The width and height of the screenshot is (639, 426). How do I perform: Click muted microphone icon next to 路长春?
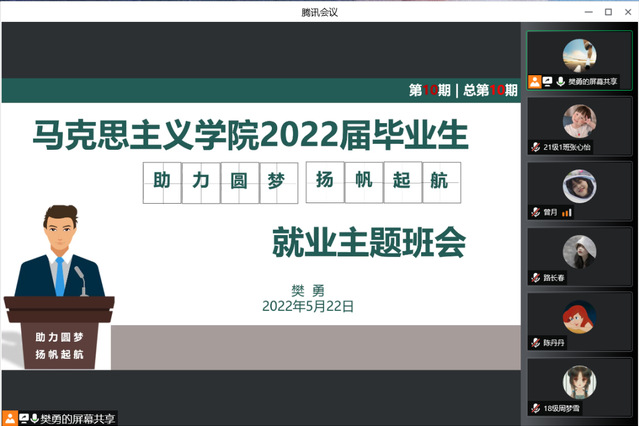[536, 278]
